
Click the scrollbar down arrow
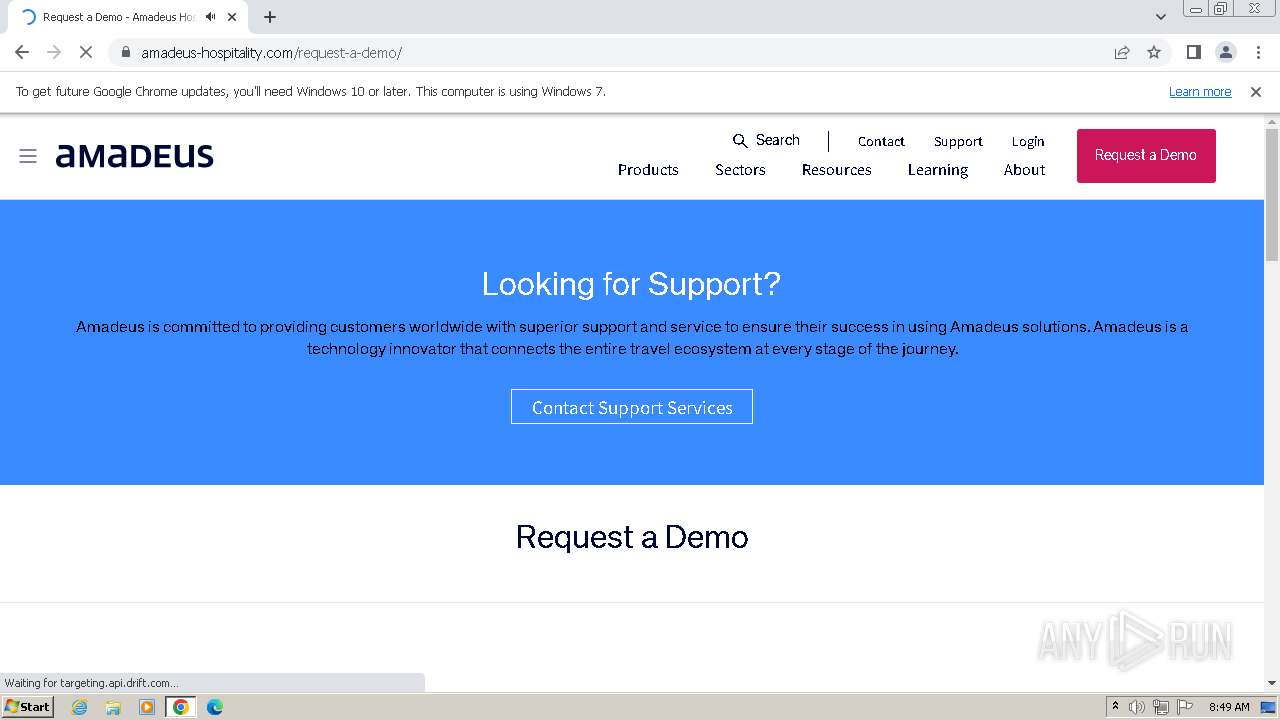pos(1272,683)
